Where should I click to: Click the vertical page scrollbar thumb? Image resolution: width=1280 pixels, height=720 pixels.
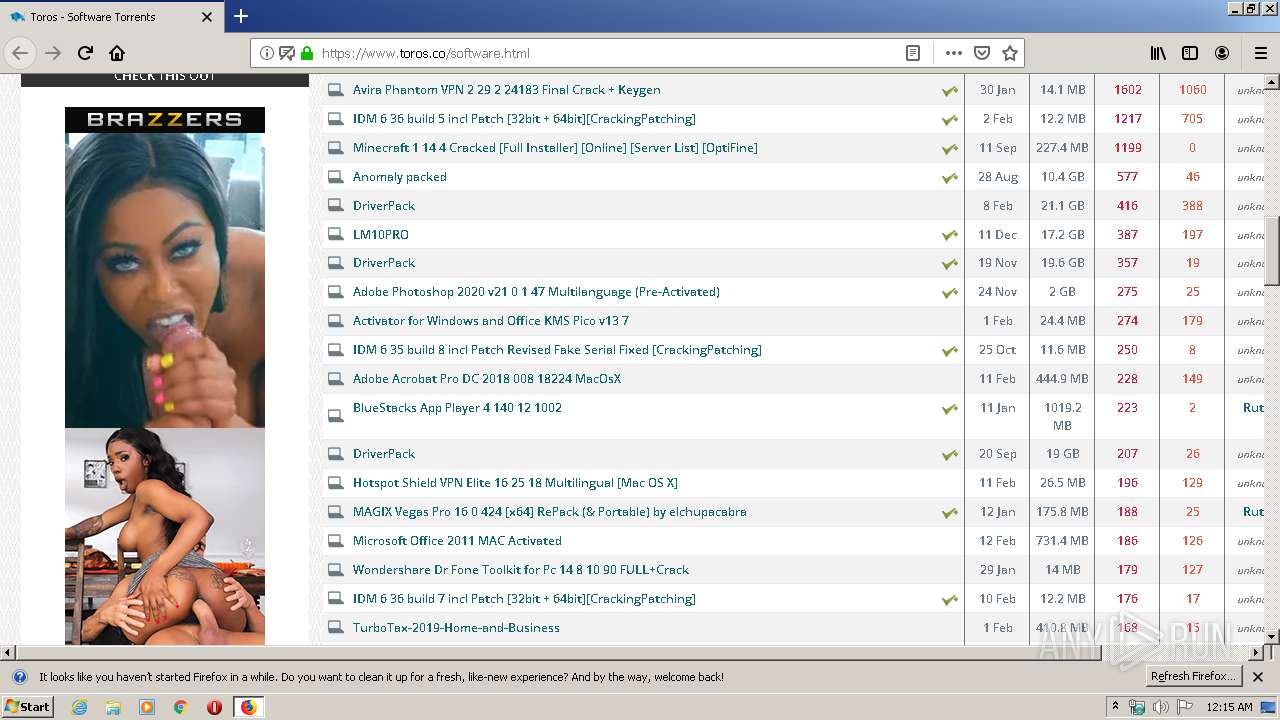click(1272, 251)
